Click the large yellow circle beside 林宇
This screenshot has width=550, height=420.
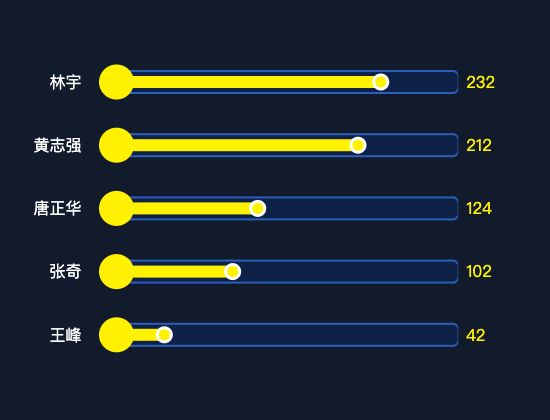(x=116, y=82)
